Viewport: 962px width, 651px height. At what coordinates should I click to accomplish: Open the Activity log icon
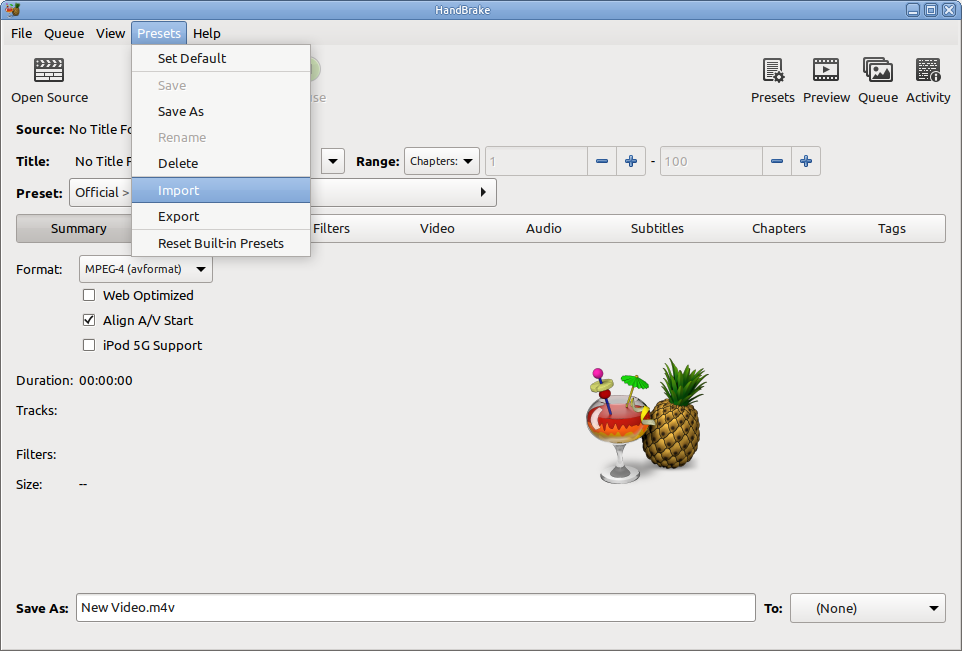click(927, 71)
